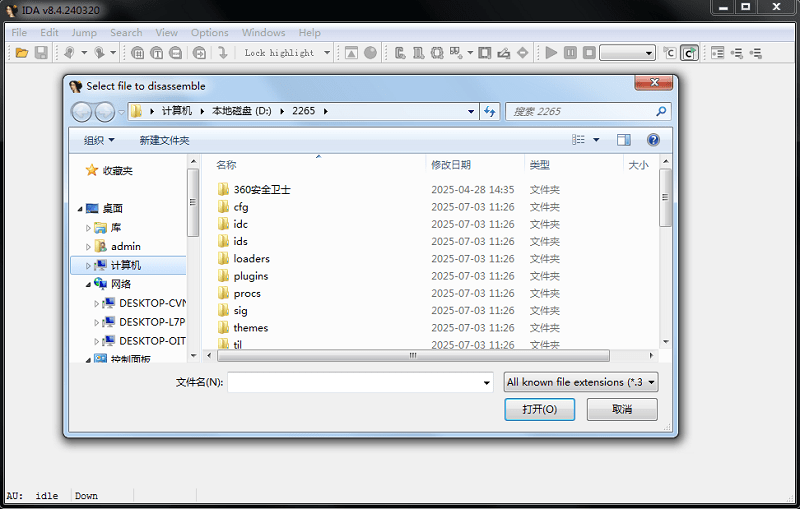
Task: Click the debugger pause button
Action: pyautogui.click(x=570, y=53)
